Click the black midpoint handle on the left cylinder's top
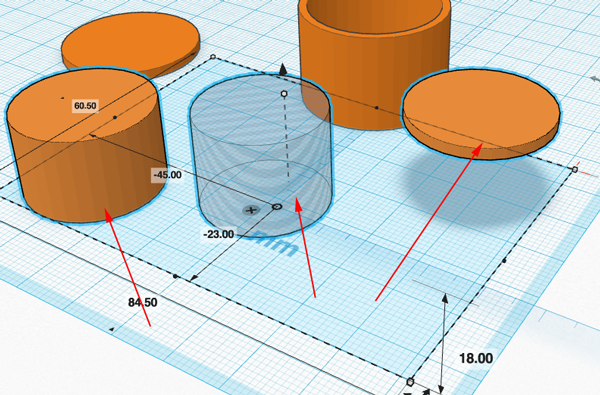 [115, 117]
